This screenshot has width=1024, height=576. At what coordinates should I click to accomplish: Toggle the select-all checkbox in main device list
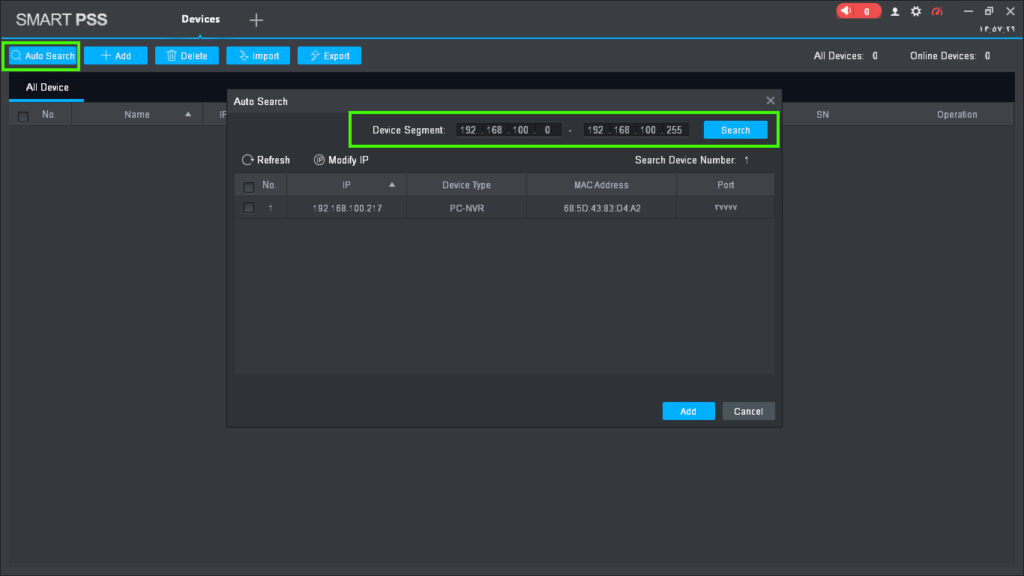click(x=24, y=116)
